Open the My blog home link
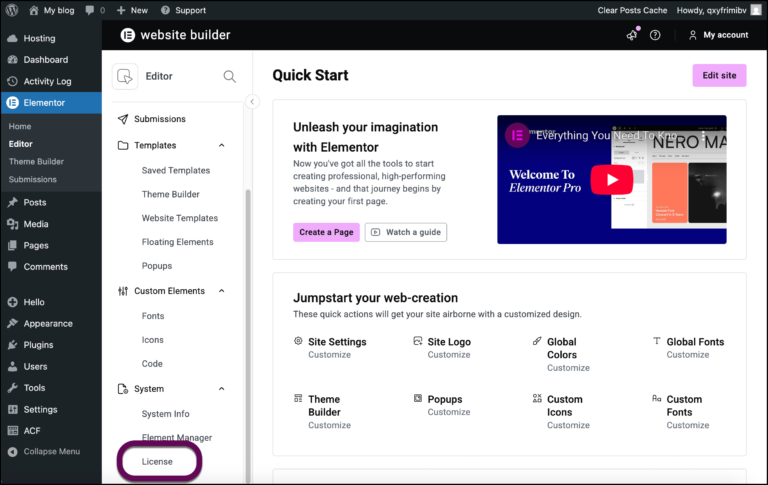The height and width of the screenshot is (485, 768). pos(51,10)
